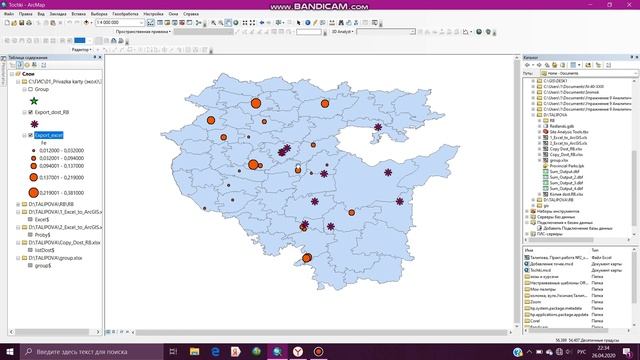Click the green star symbol under Group layer
This screenshot has width=640, height=360.
(x=34, y=101)
